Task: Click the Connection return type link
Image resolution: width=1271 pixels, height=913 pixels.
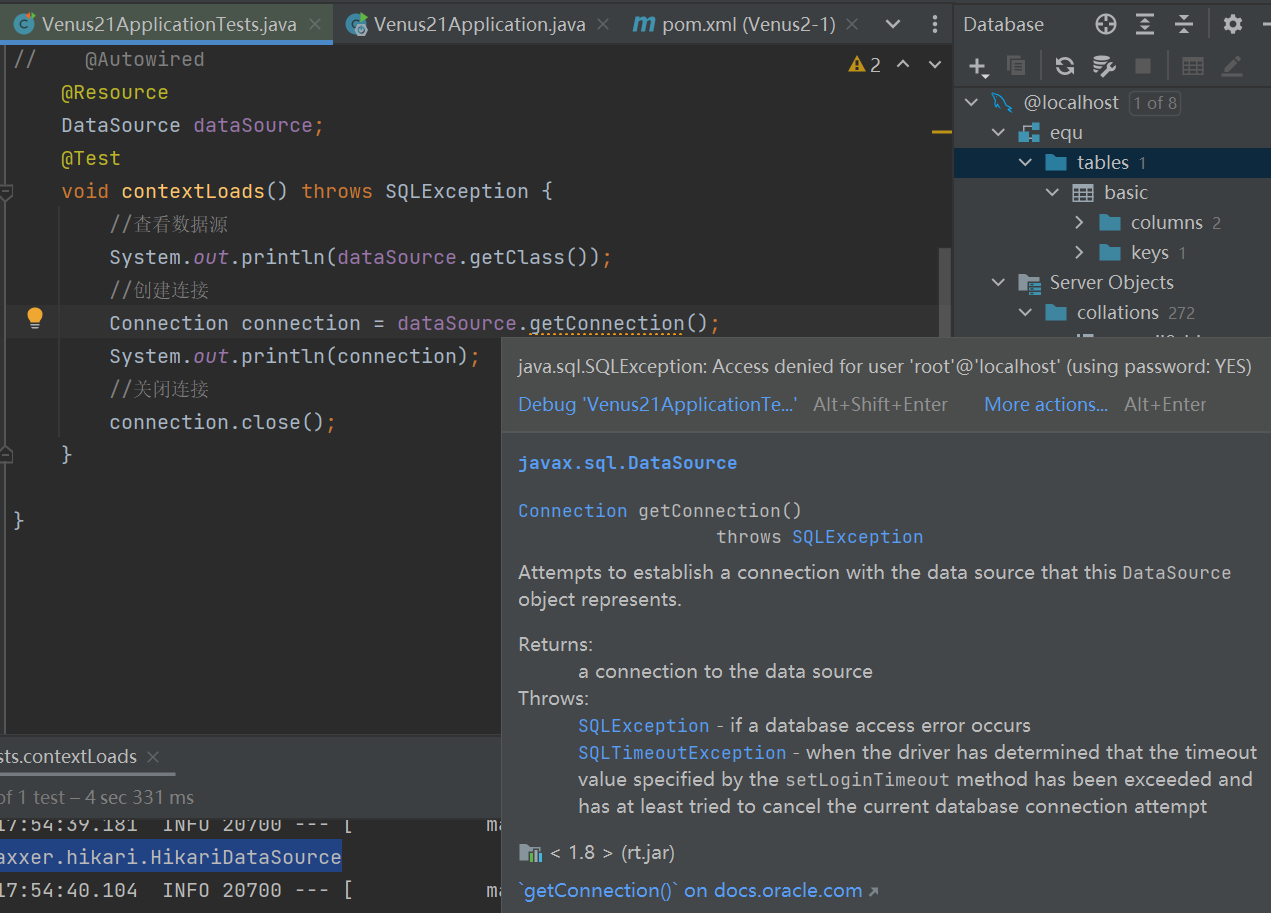Action: pos(573,511)
